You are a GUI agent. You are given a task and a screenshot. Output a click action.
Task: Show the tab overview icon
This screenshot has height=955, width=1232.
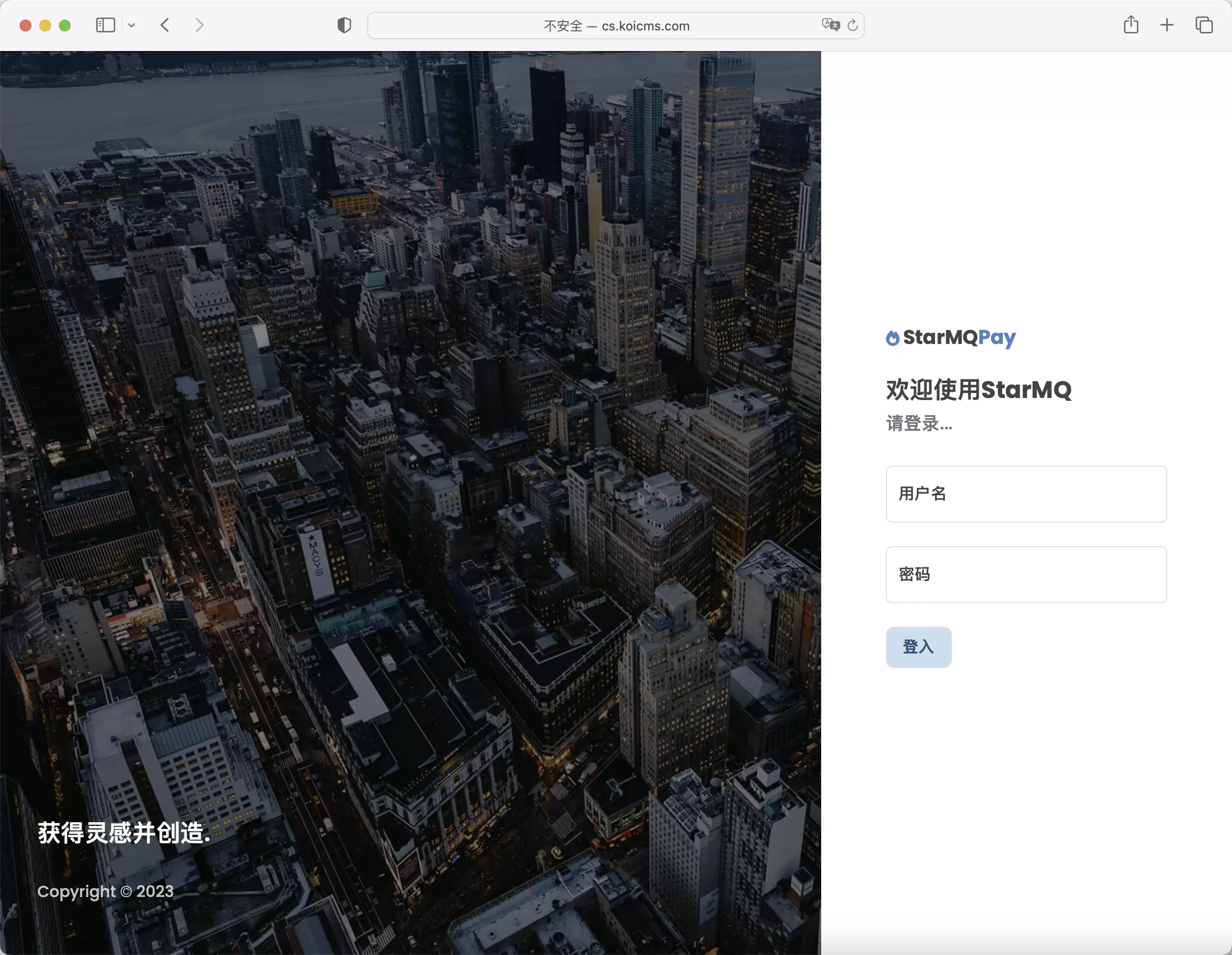pyautogui.click(x=1204, y=26)
